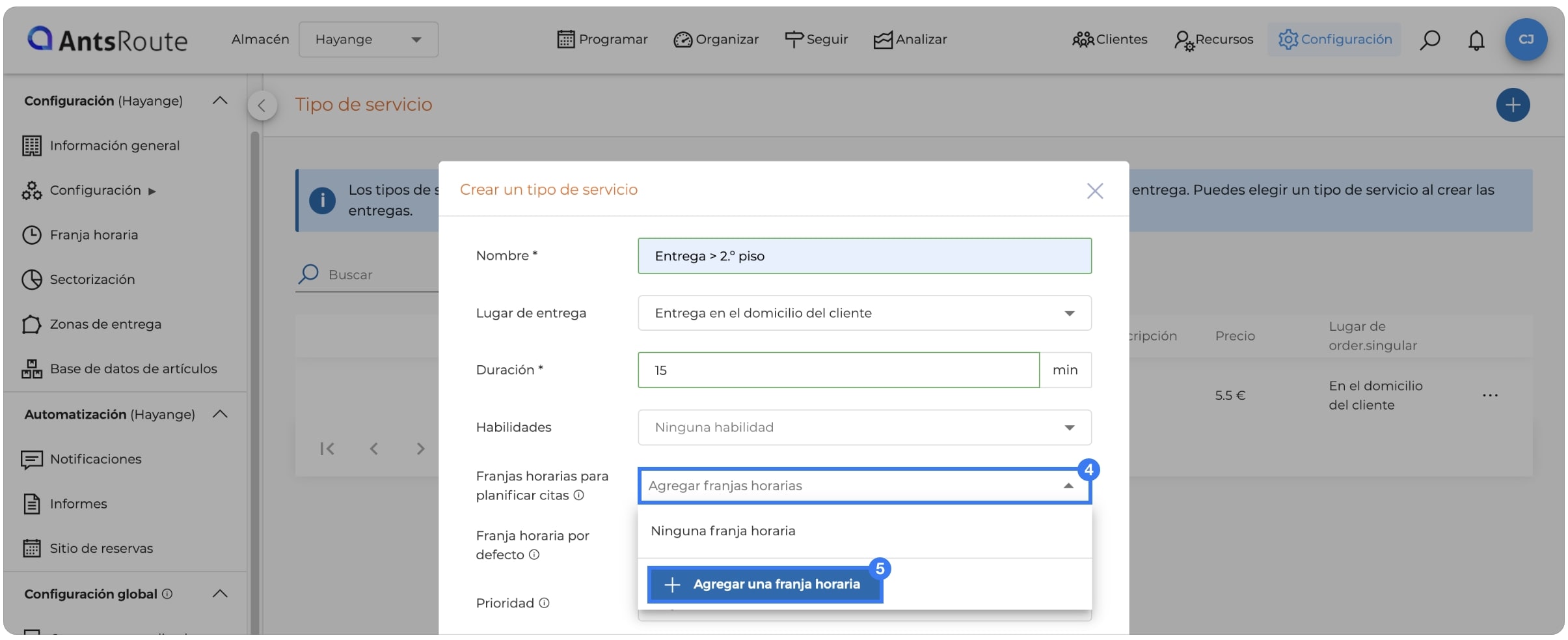Open the Almacén Hayange dropdown
Viewport: 1568px width, 640px height.
click(x=368, y=39)
